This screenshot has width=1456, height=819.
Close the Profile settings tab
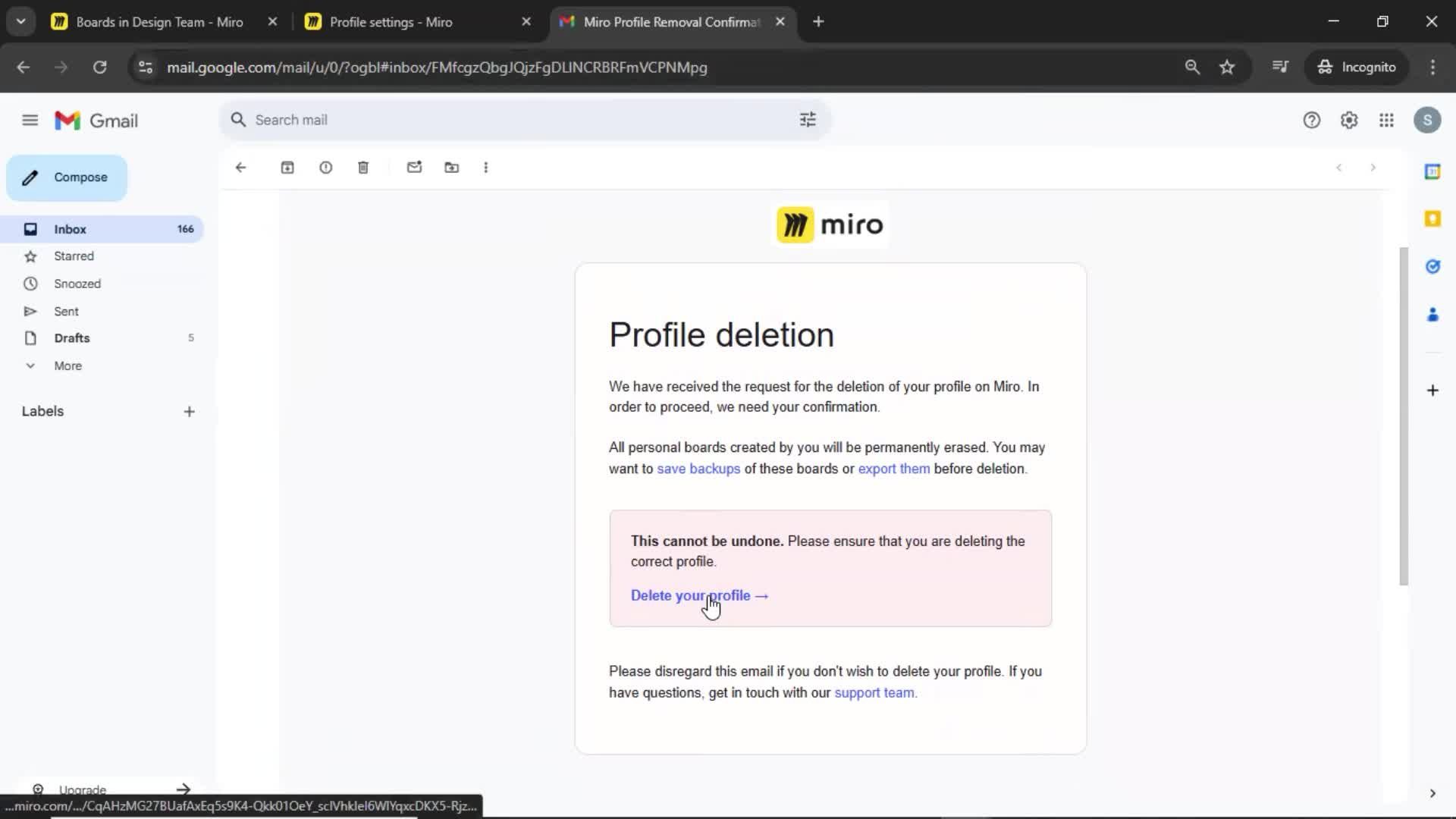[526, 22]
